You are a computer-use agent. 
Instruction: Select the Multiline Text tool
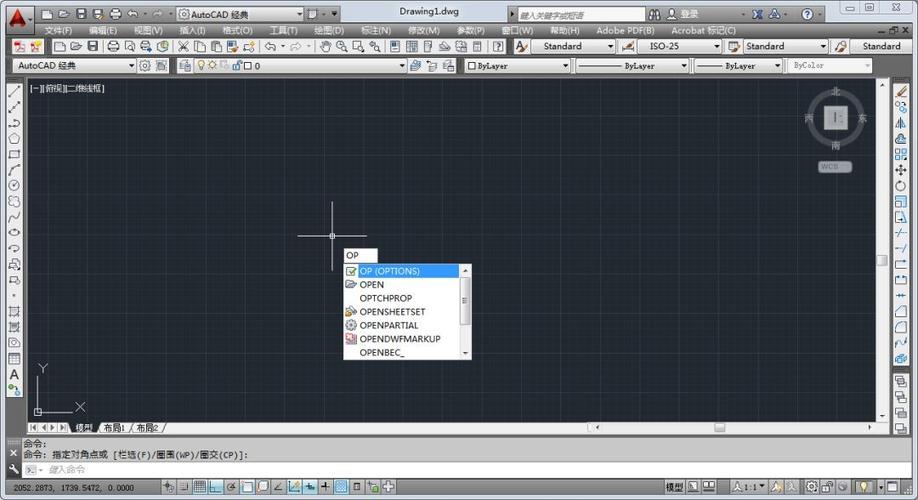pos(14,375)
